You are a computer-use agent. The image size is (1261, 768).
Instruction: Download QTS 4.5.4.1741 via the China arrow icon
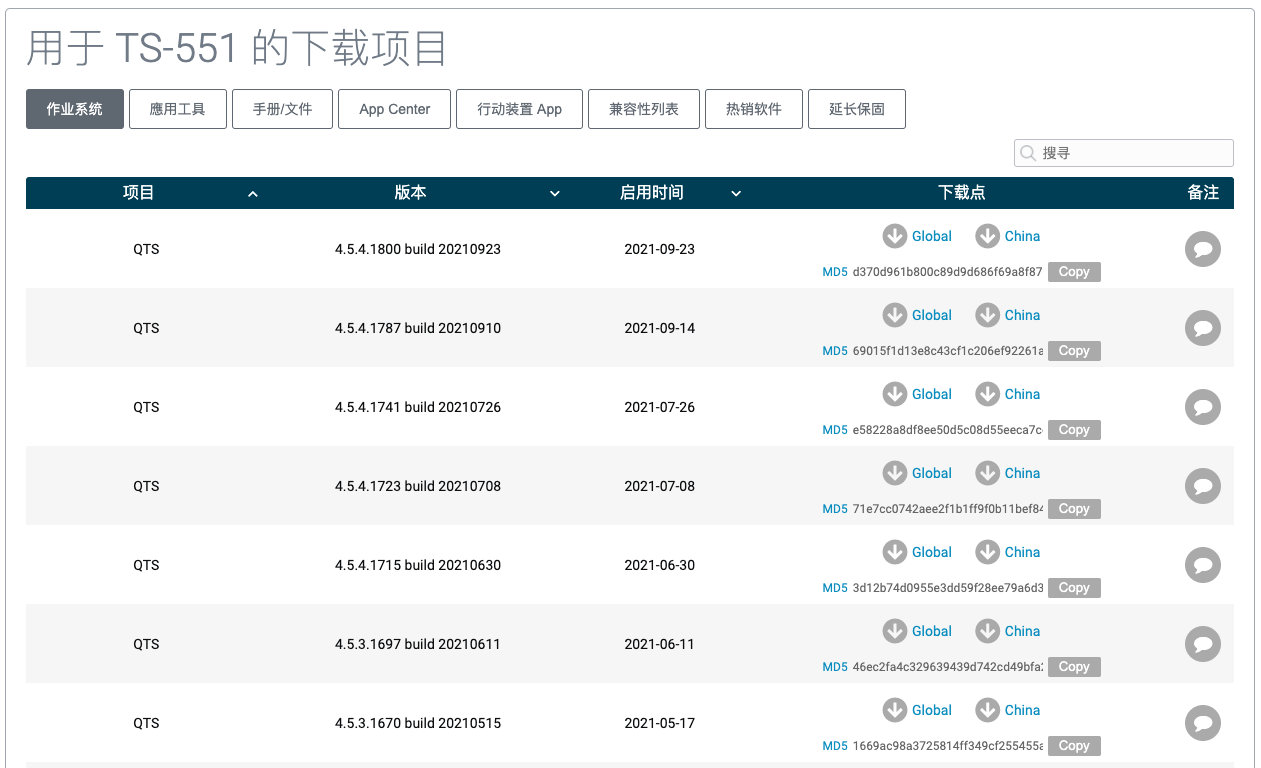pyautogui.click(x=987, y=394)
